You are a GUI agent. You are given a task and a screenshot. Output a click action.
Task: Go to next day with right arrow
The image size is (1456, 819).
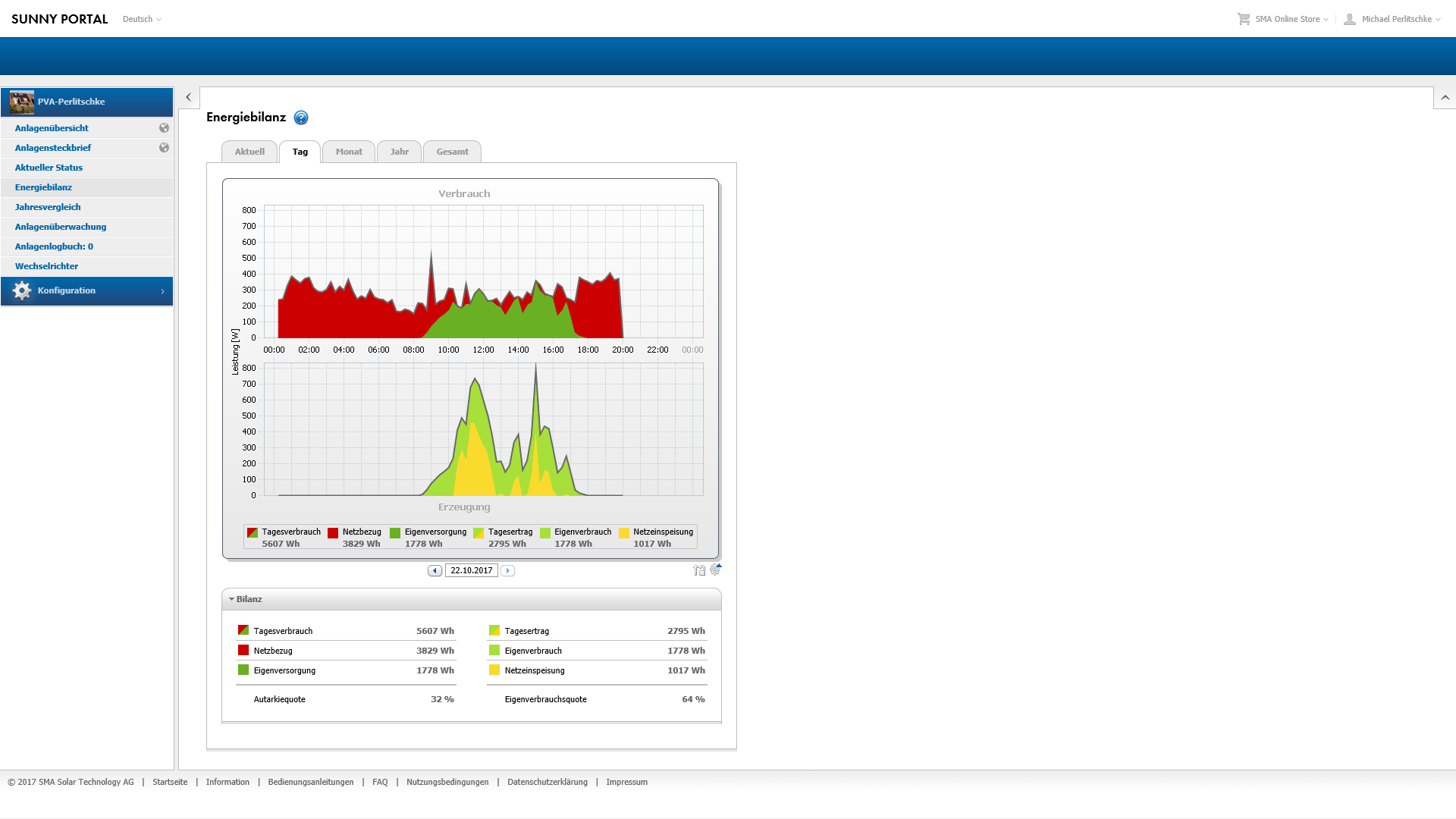point(508,571)
